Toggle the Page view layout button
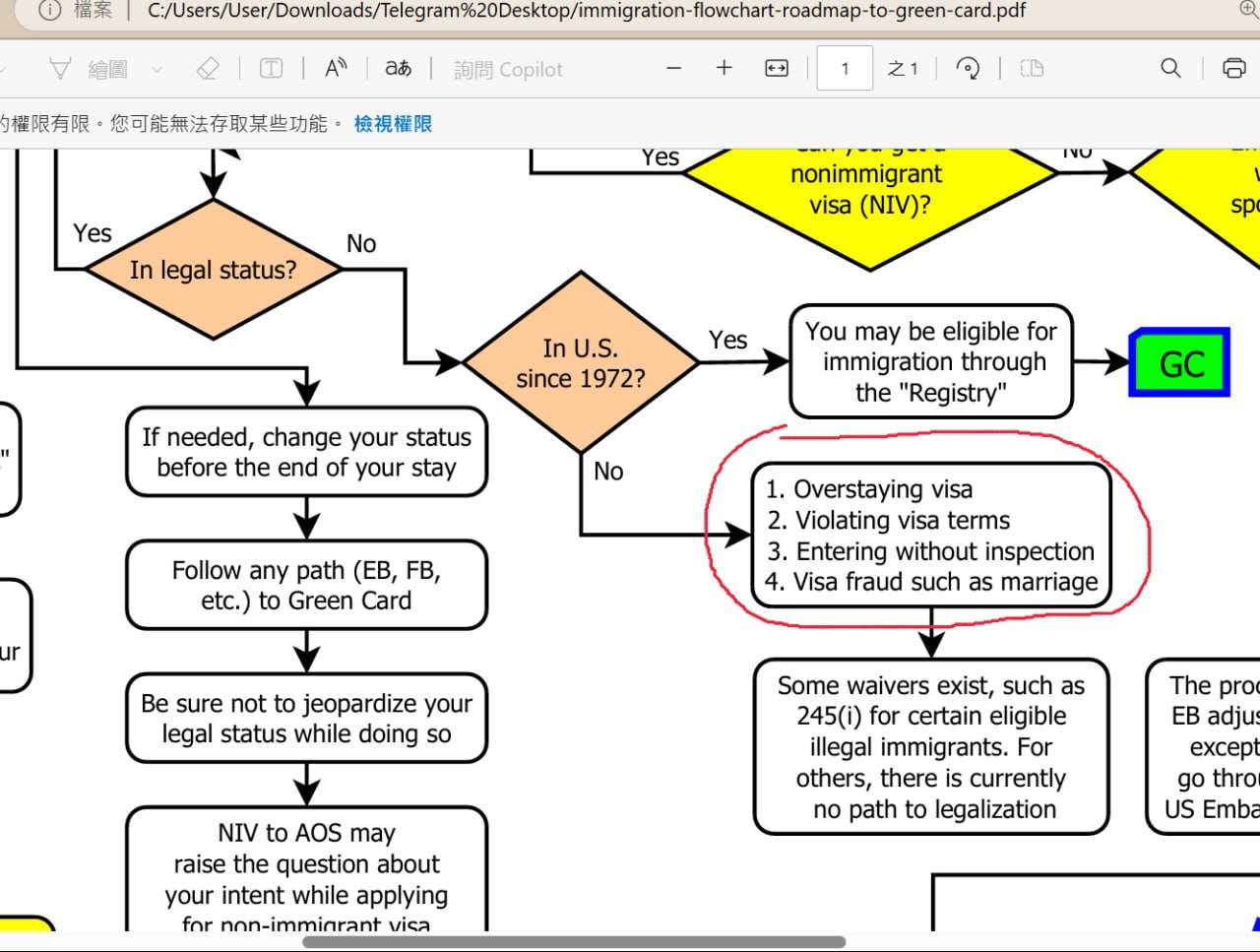 [x=1032, y=69]
